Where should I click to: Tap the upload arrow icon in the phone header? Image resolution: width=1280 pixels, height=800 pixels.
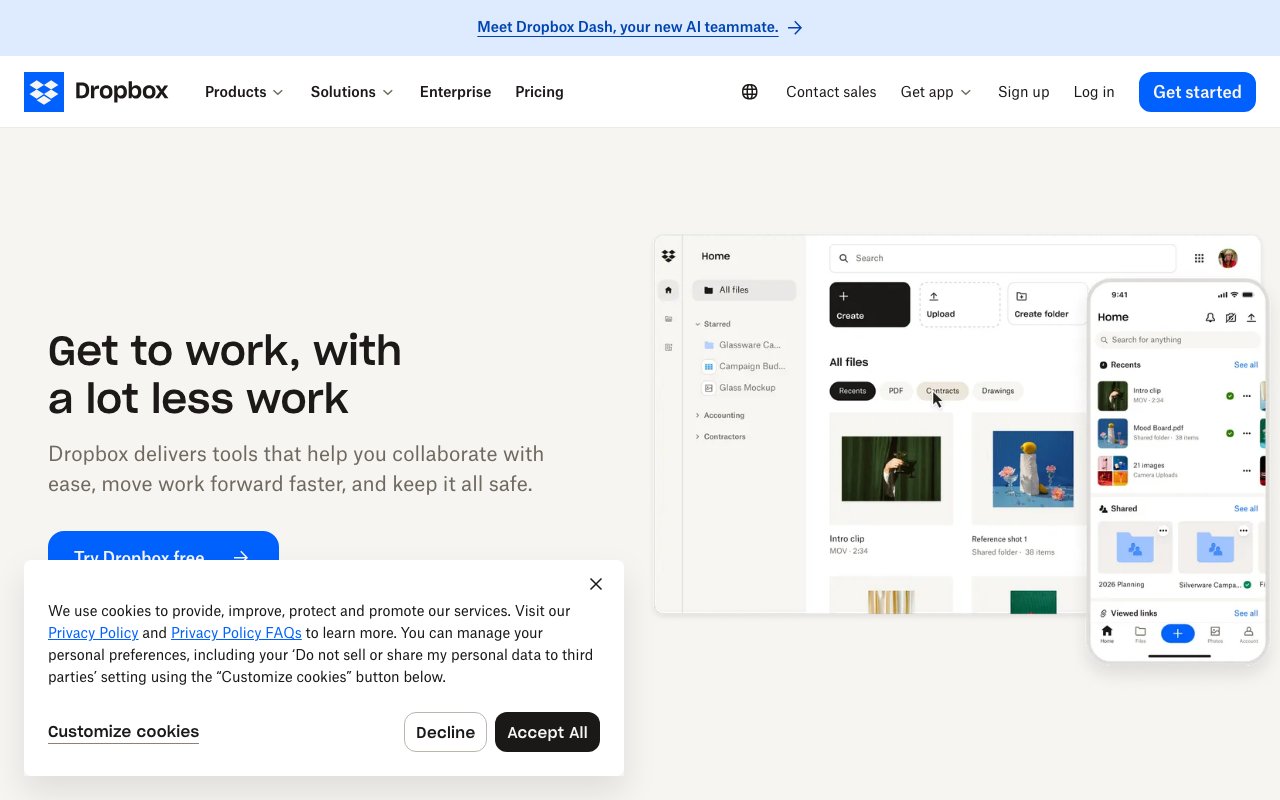[1251, 317]
